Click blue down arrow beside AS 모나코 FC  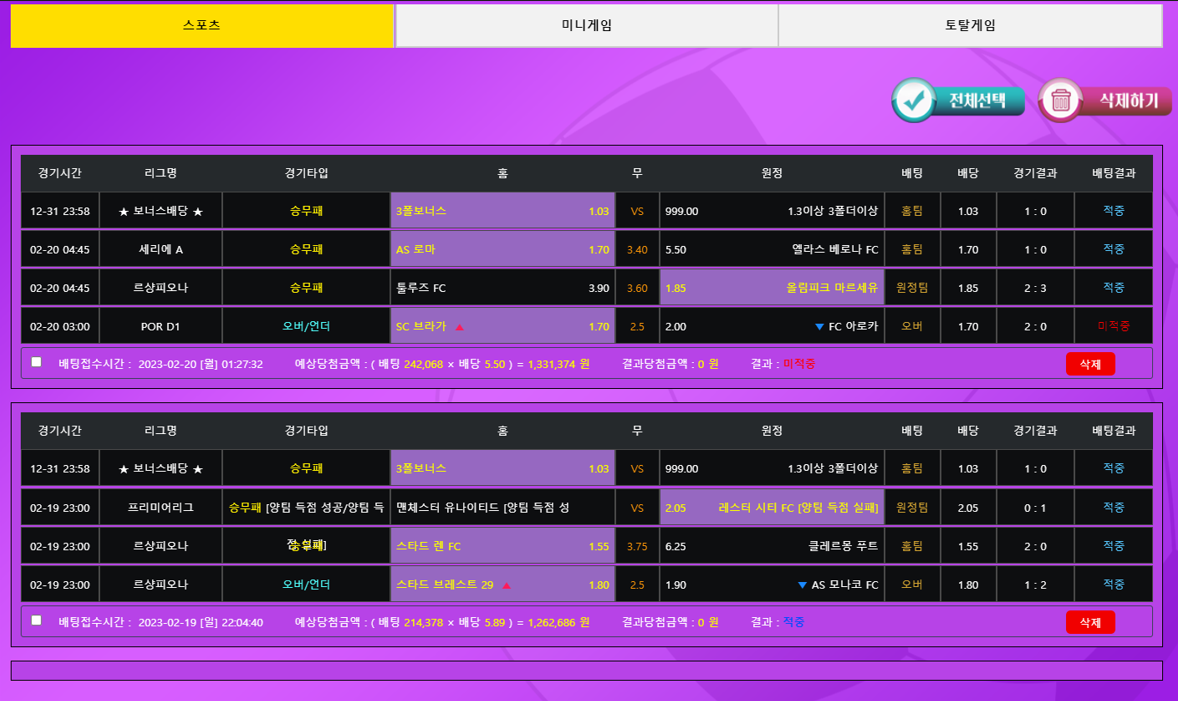802,585
